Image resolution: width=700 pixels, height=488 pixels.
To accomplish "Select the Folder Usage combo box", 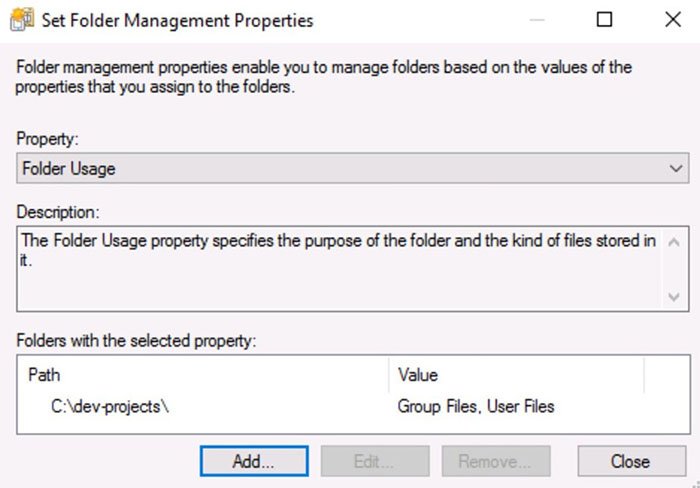I will pos(353,168).
